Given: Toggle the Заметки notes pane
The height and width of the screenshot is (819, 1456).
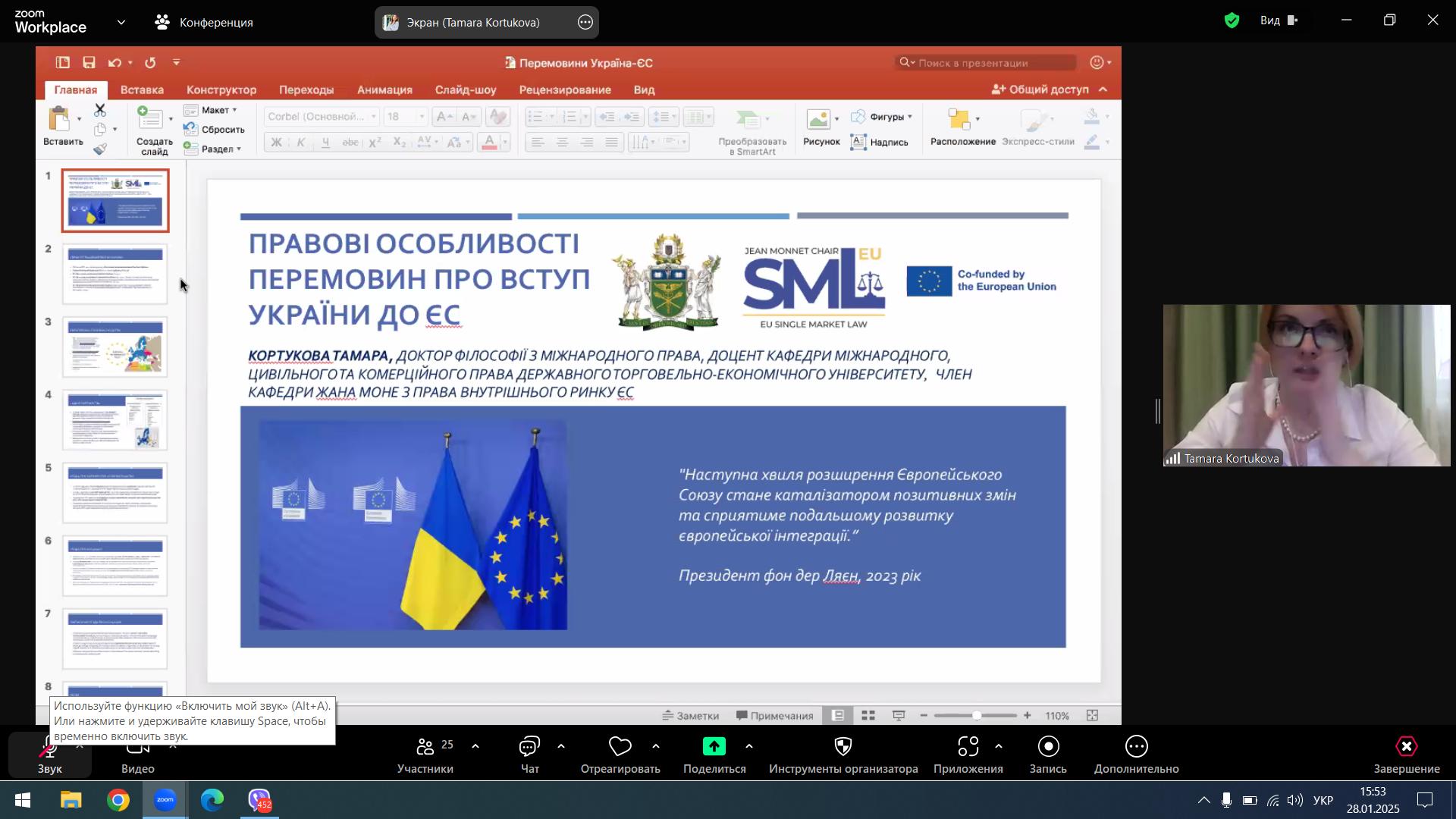Looking at the screenshot, I should [x=690, y=715].
